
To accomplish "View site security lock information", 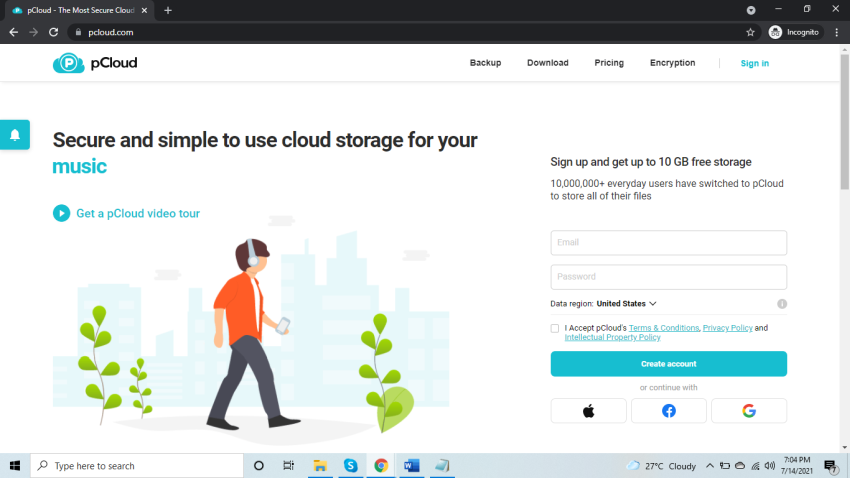I will (78, 32).
